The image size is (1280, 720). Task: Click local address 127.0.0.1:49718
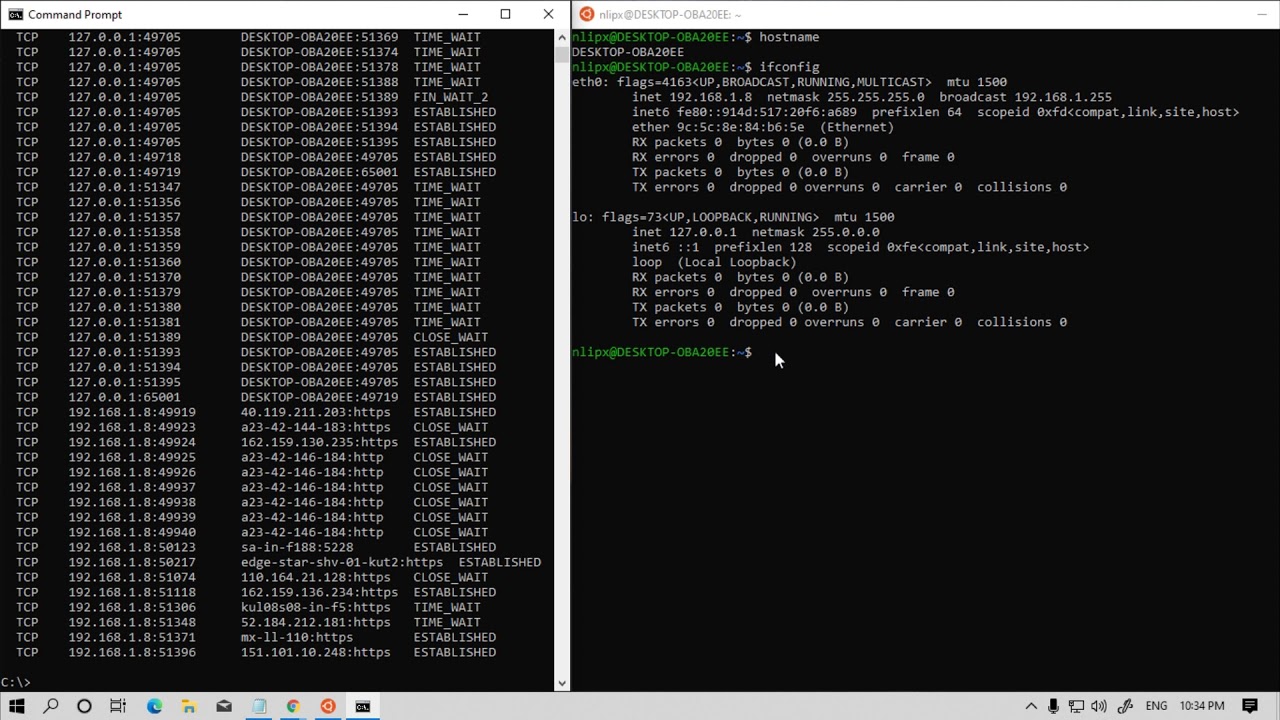click(x=124, y=157)
